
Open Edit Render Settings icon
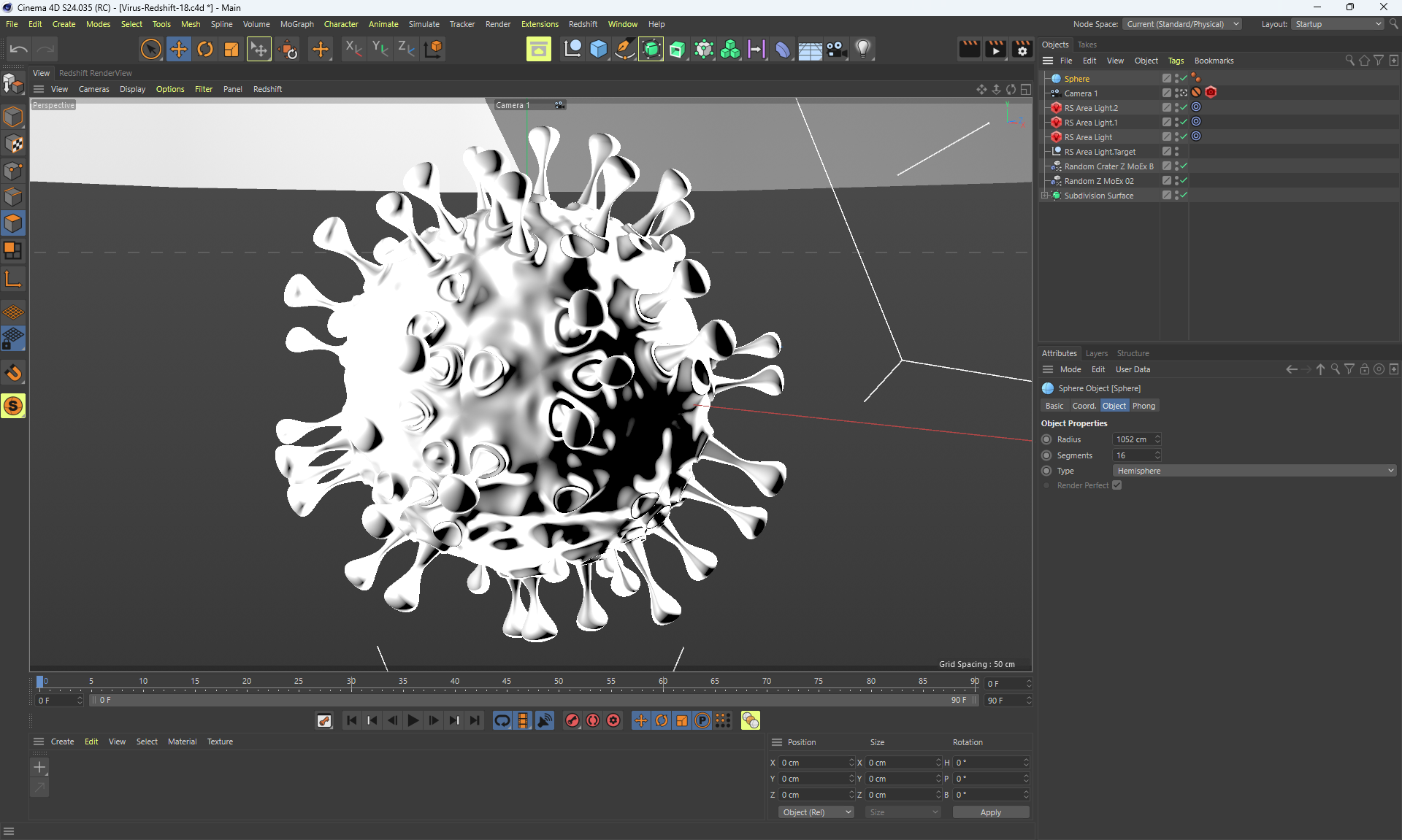pos(1022,49)
